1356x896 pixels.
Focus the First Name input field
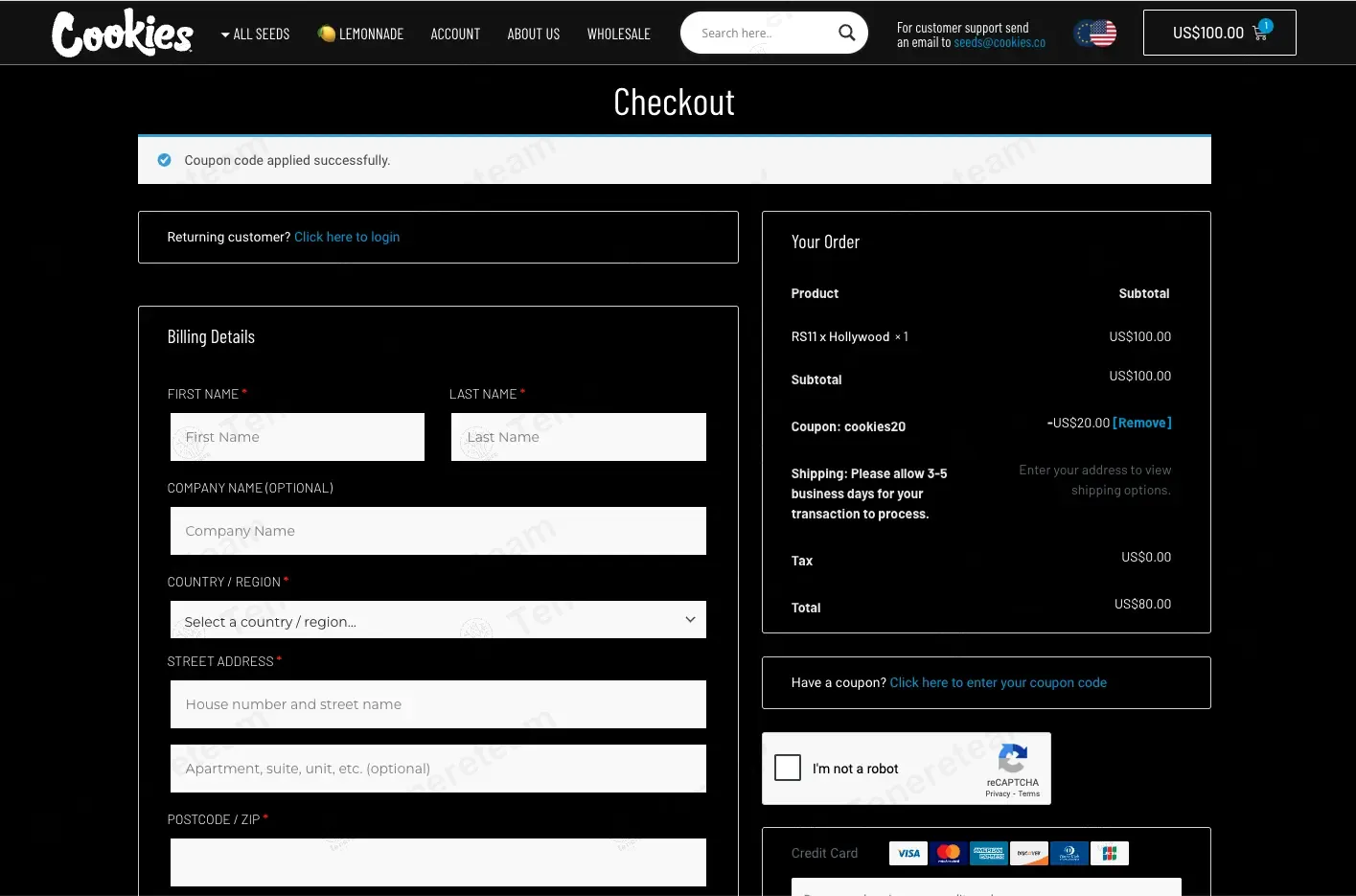point(297,437)
